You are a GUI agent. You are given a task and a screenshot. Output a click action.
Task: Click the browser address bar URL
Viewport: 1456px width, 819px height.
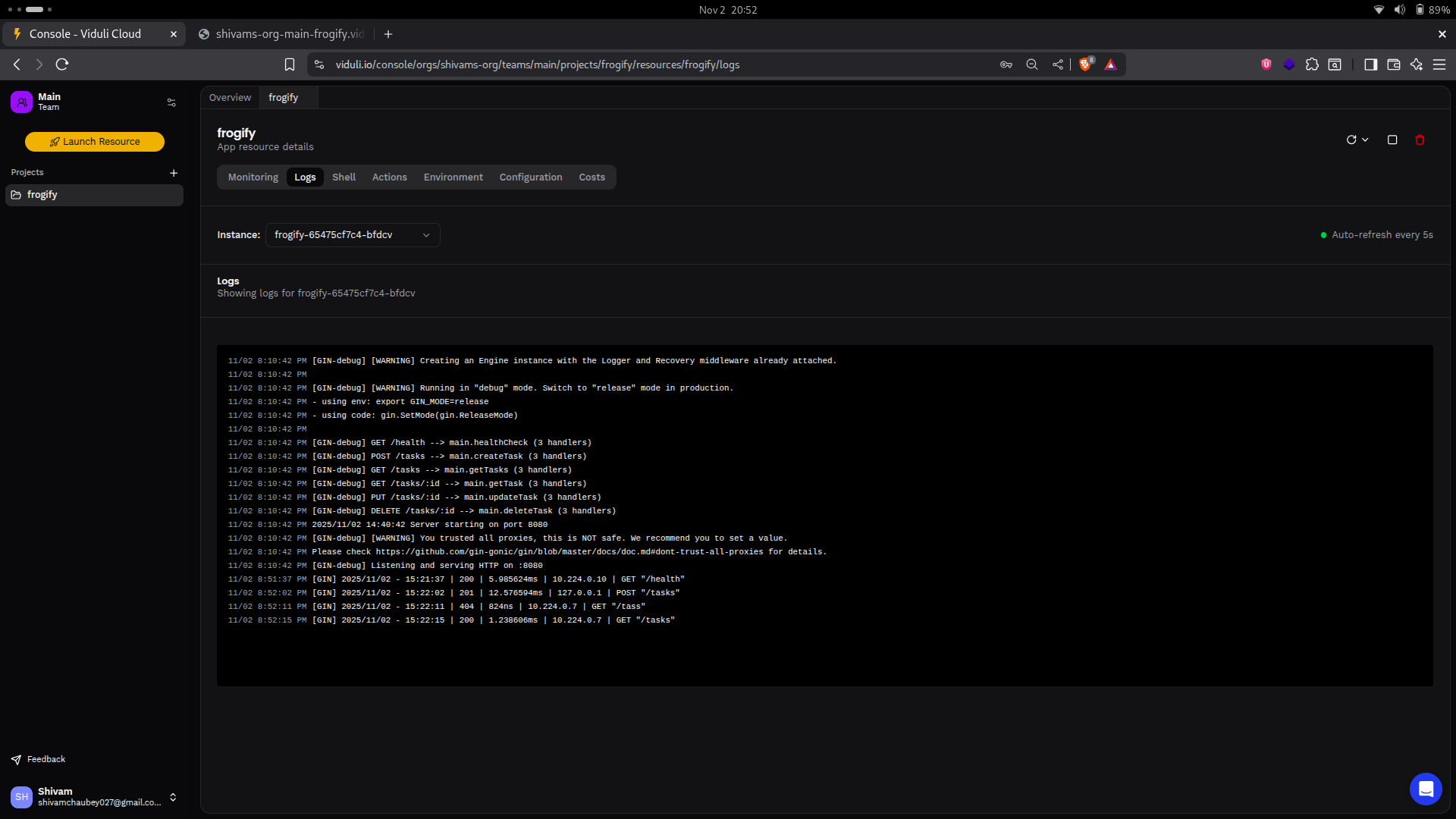click(537, 64)
